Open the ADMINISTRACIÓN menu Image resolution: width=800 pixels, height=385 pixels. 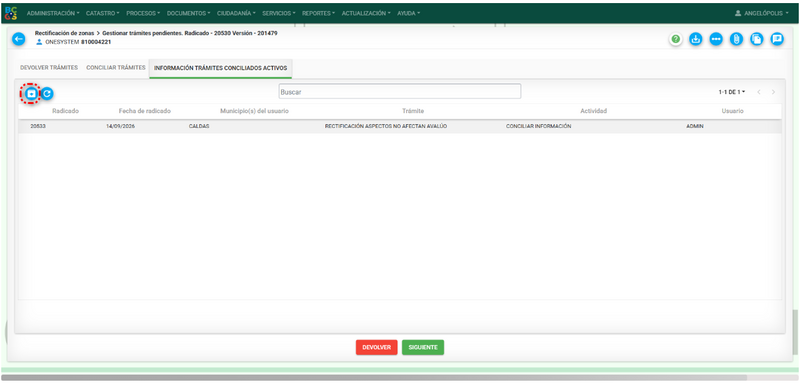53,13
